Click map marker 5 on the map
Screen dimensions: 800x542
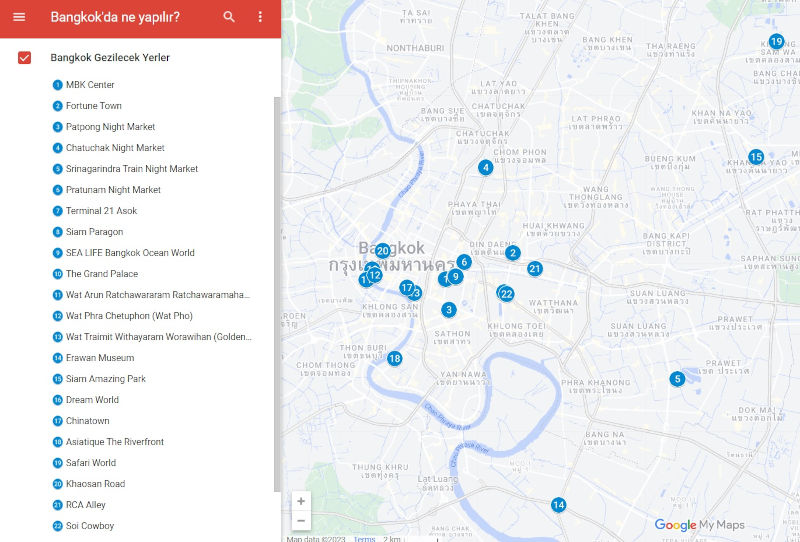tap(677, 379)
